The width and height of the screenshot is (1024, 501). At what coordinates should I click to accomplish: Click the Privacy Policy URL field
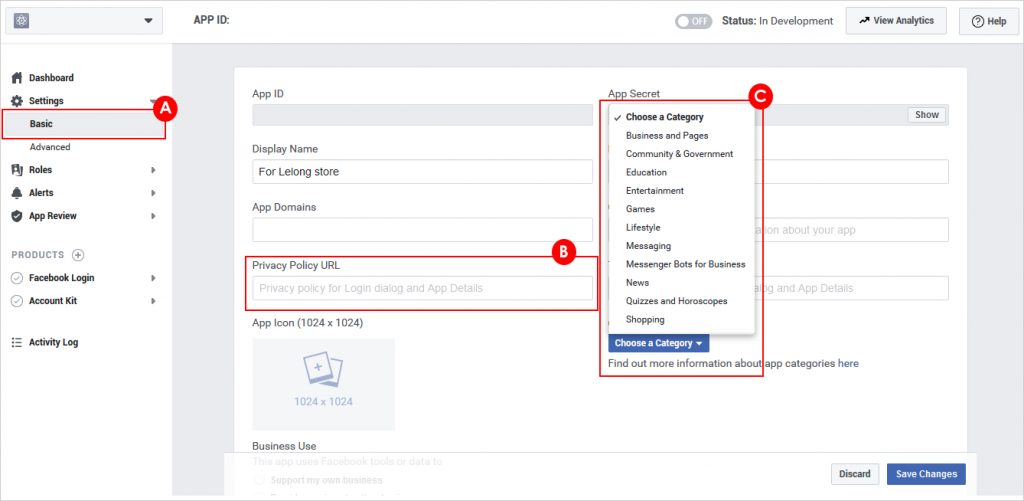pyautogui.click(x=423, y=288)
